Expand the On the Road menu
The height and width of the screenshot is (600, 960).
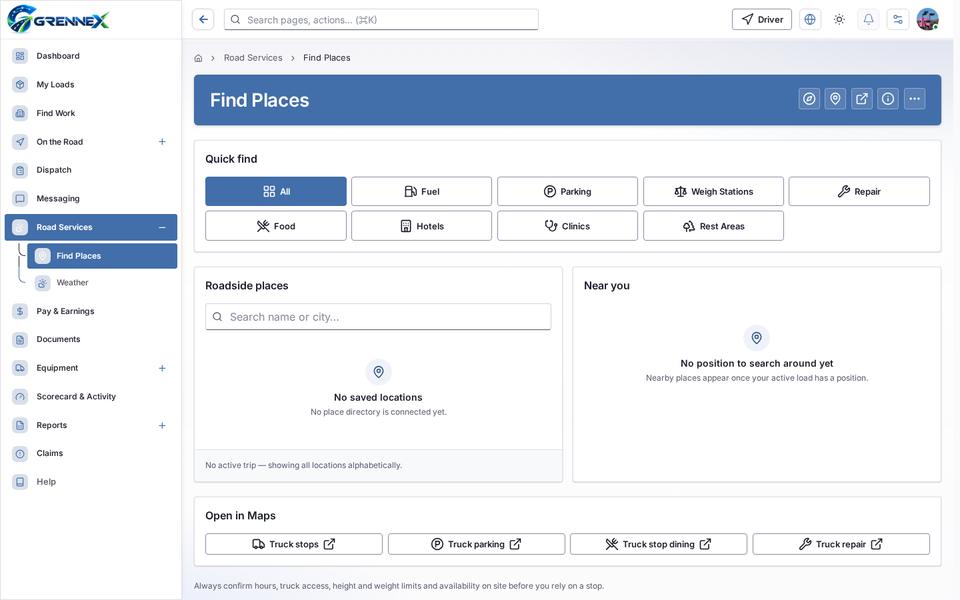pyautogui.click(x=162, y=141)
